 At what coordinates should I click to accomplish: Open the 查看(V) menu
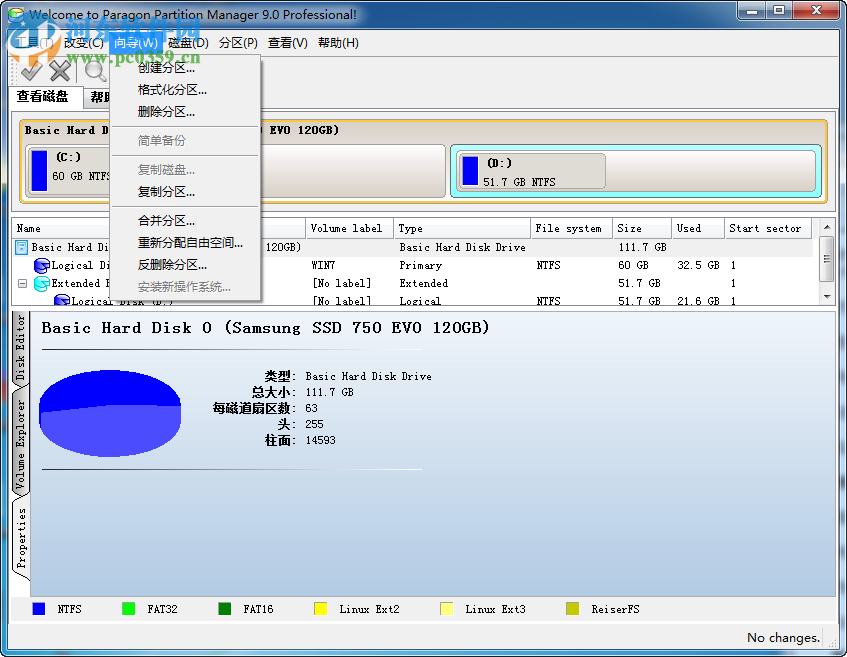pos(288,43)
